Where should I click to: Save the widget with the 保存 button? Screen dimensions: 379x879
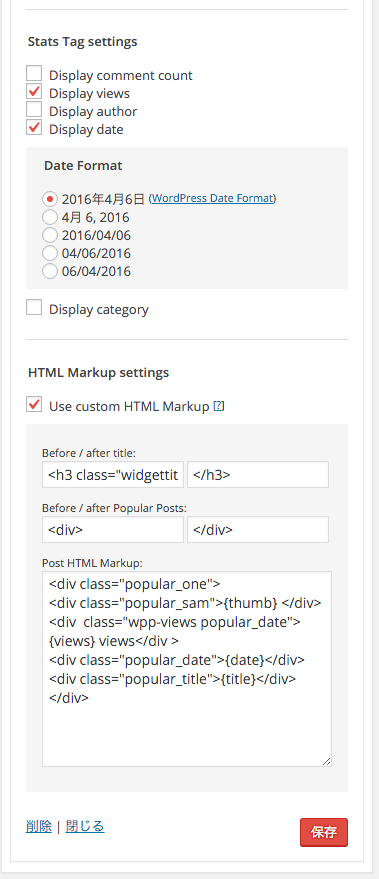[324, 832]
